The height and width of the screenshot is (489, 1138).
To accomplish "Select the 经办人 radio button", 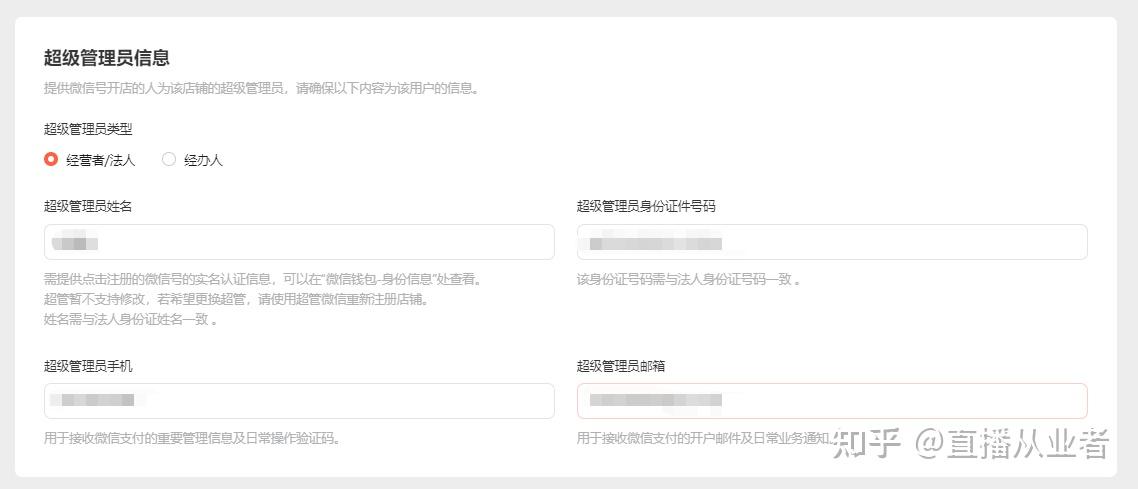I will click(x=169, y=159).
